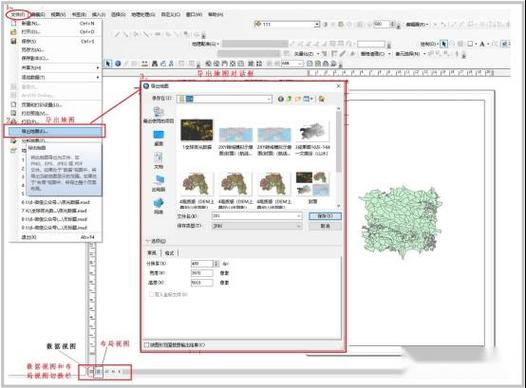This screenshot has width=526, height=388.
Task: Open the file name combo box dropdown arrow
Action: (x=299, y=216)
